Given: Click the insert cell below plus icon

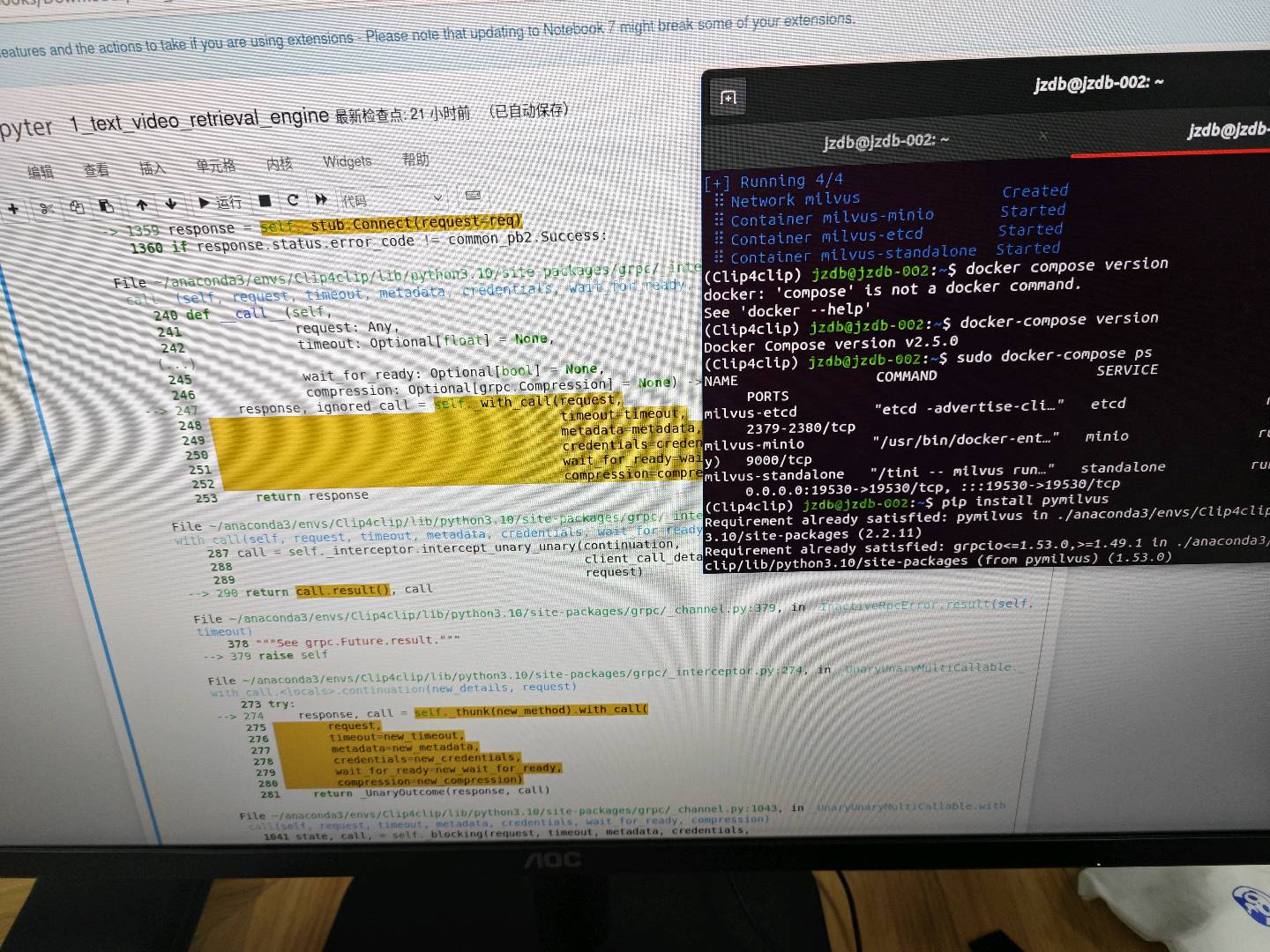Looking at the screenshot, I should pos(13,209).
